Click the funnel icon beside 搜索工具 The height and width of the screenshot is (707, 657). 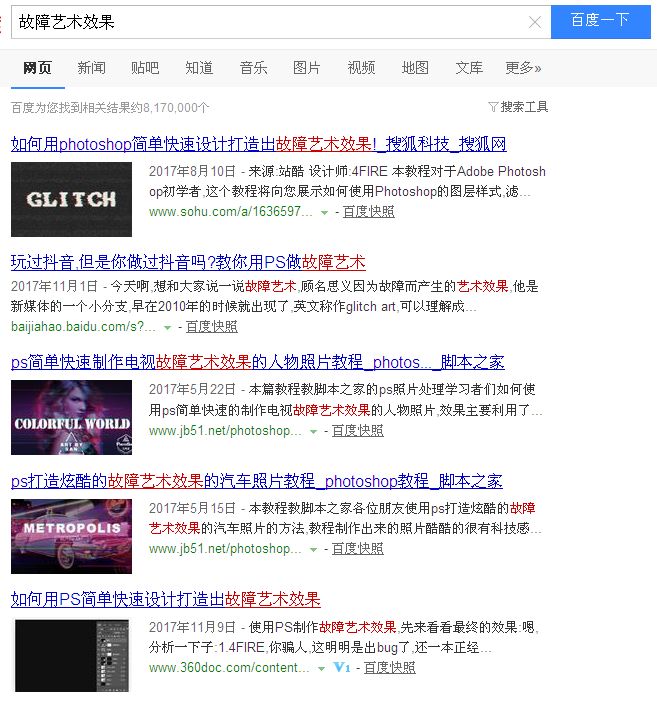[x=493, y=107]
